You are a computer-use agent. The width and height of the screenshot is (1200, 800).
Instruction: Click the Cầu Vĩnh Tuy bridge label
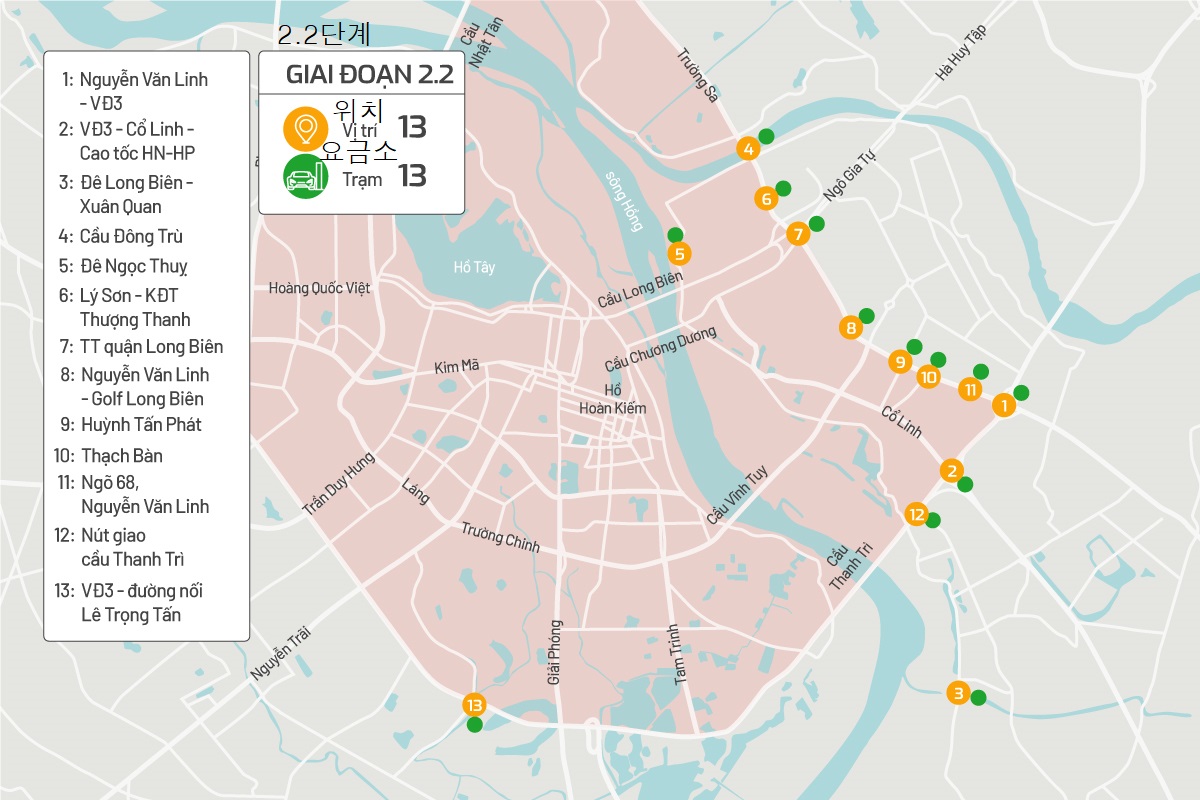pyautogui.click(x=736, y=496)
